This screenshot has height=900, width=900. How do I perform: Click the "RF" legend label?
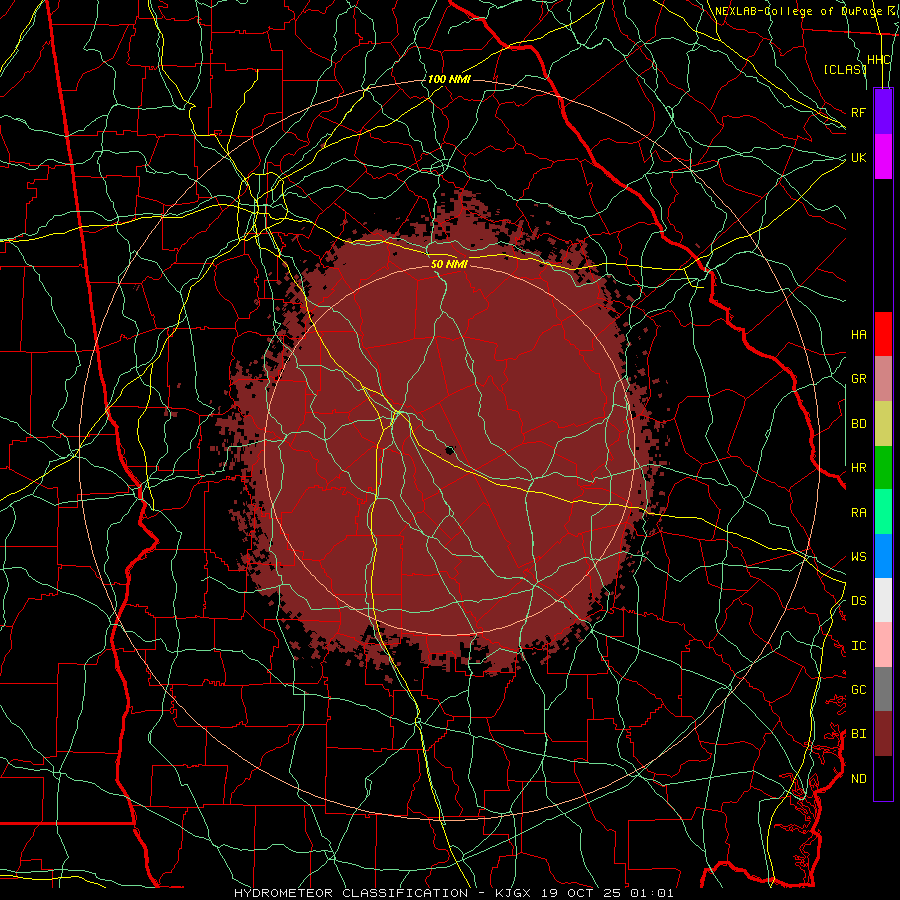[858, 112]
